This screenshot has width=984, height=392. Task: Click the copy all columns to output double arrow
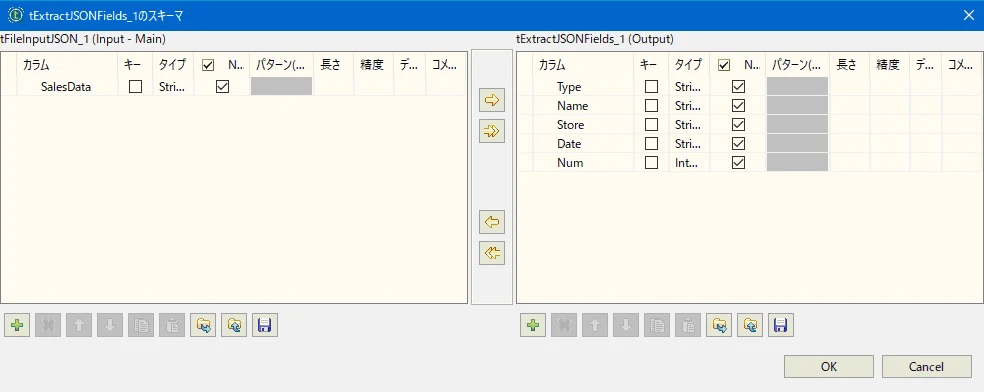(x=492, y=131)
